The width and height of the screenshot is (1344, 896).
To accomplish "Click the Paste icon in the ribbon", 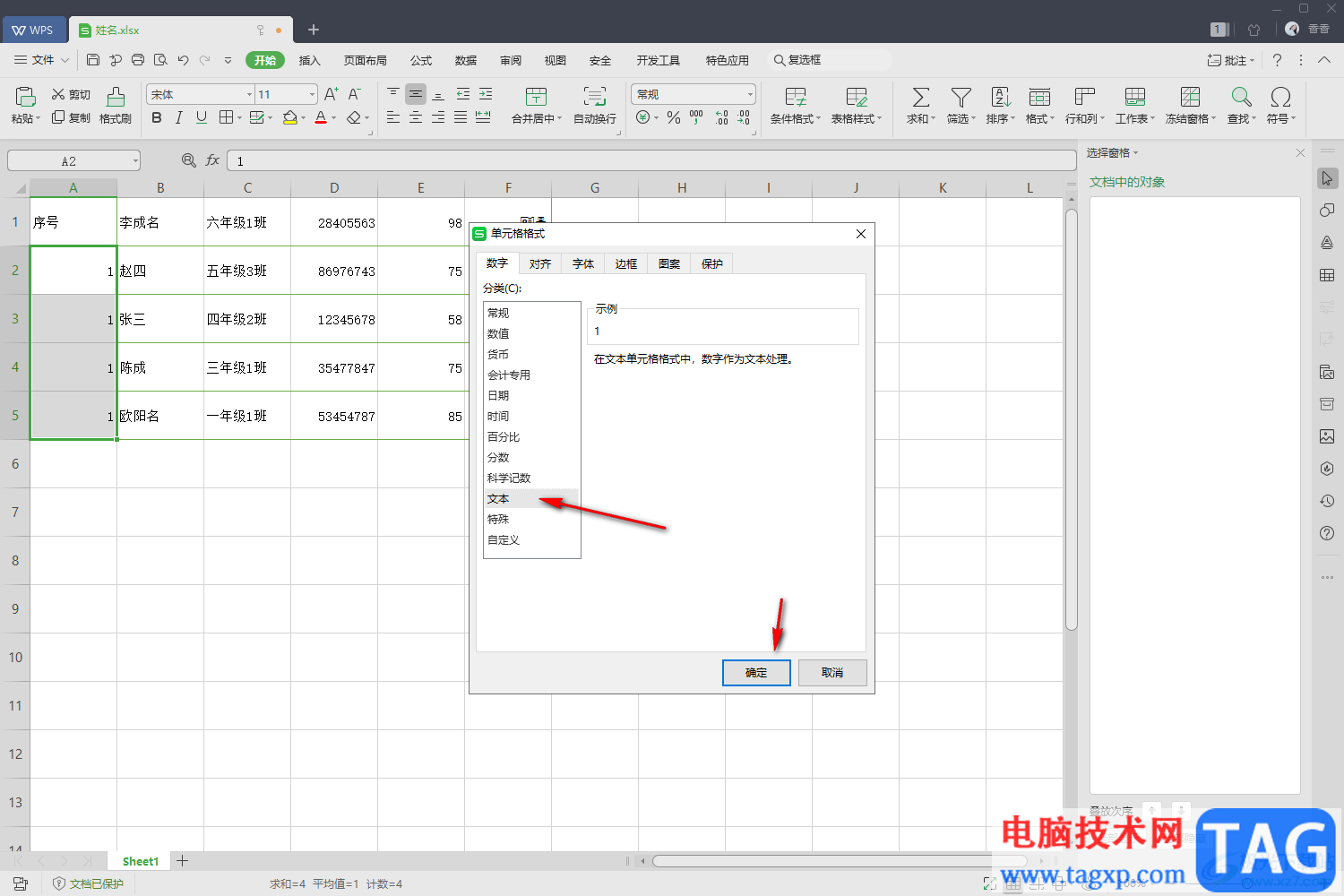I will tap(25, 97).
